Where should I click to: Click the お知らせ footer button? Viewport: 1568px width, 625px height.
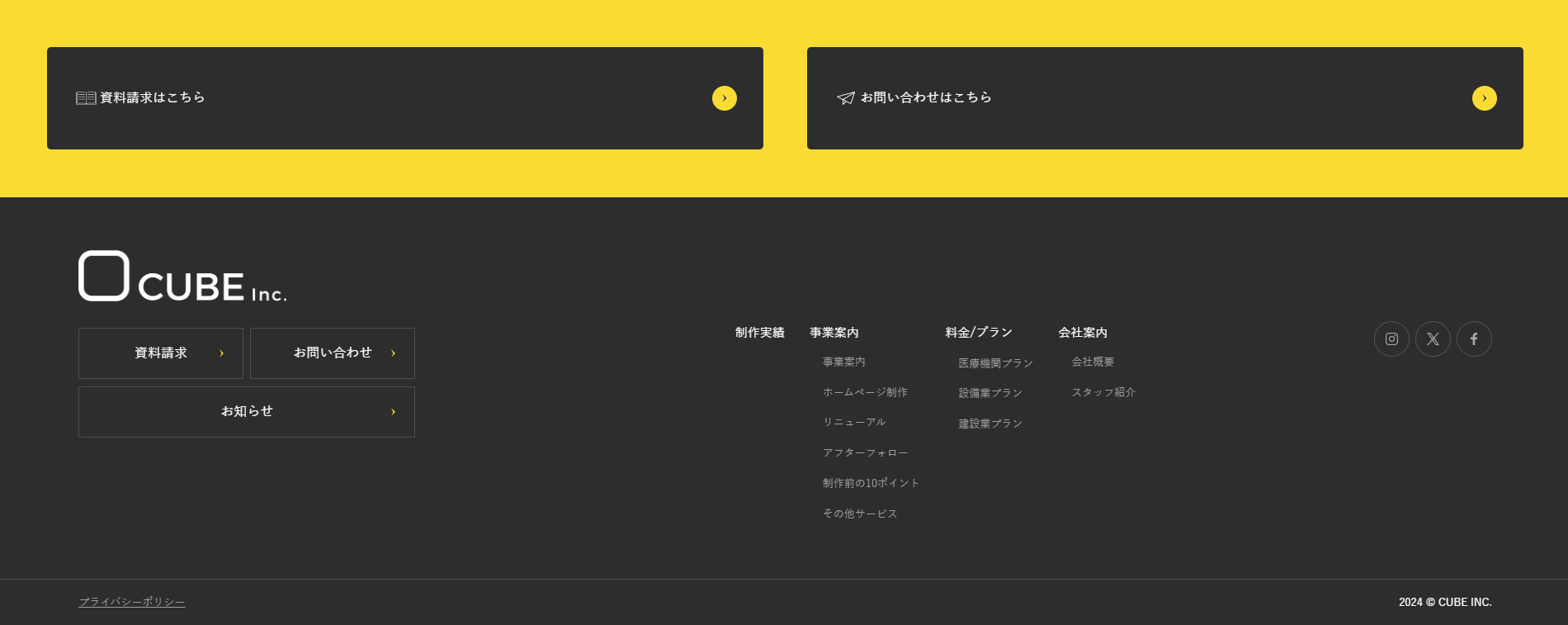pyautogui.click(x=247, y=412)
